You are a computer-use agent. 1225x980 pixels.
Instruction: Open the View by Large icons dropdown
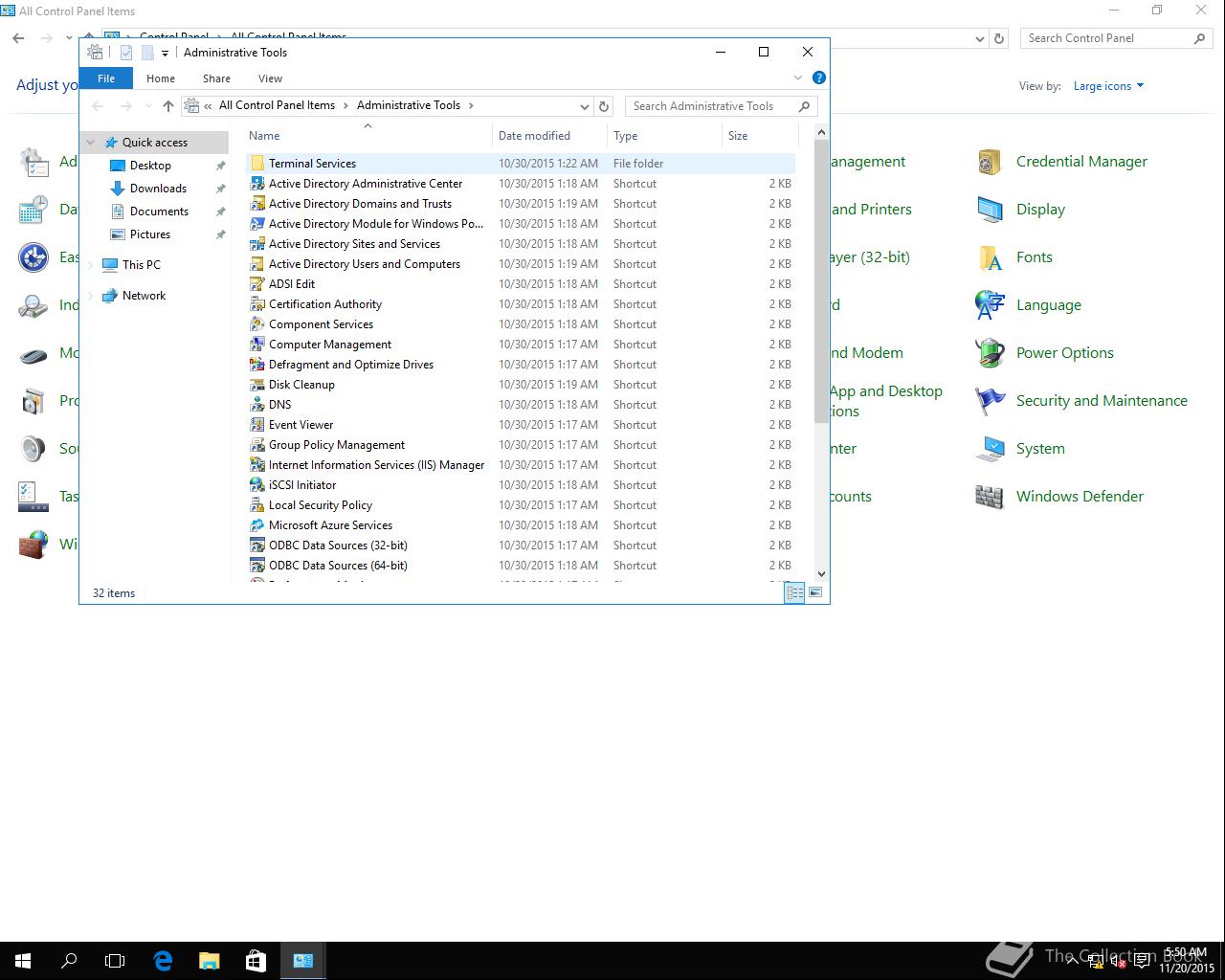(x=1108, y=86)
